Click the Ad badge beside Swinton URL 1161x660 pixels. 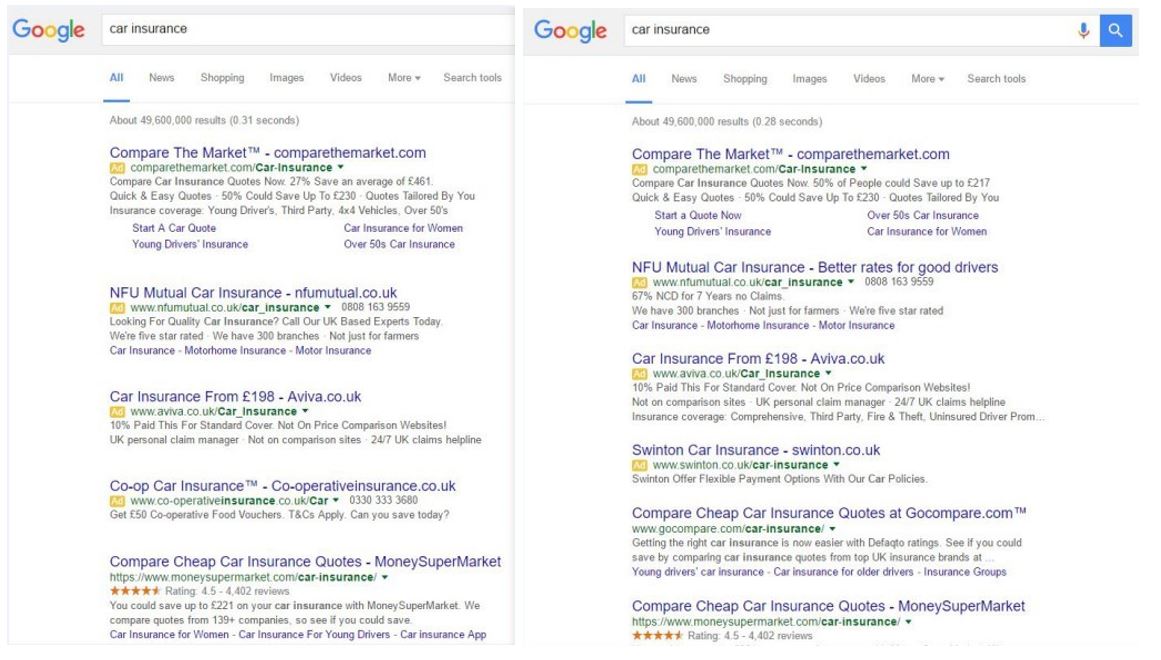[639, 465]
